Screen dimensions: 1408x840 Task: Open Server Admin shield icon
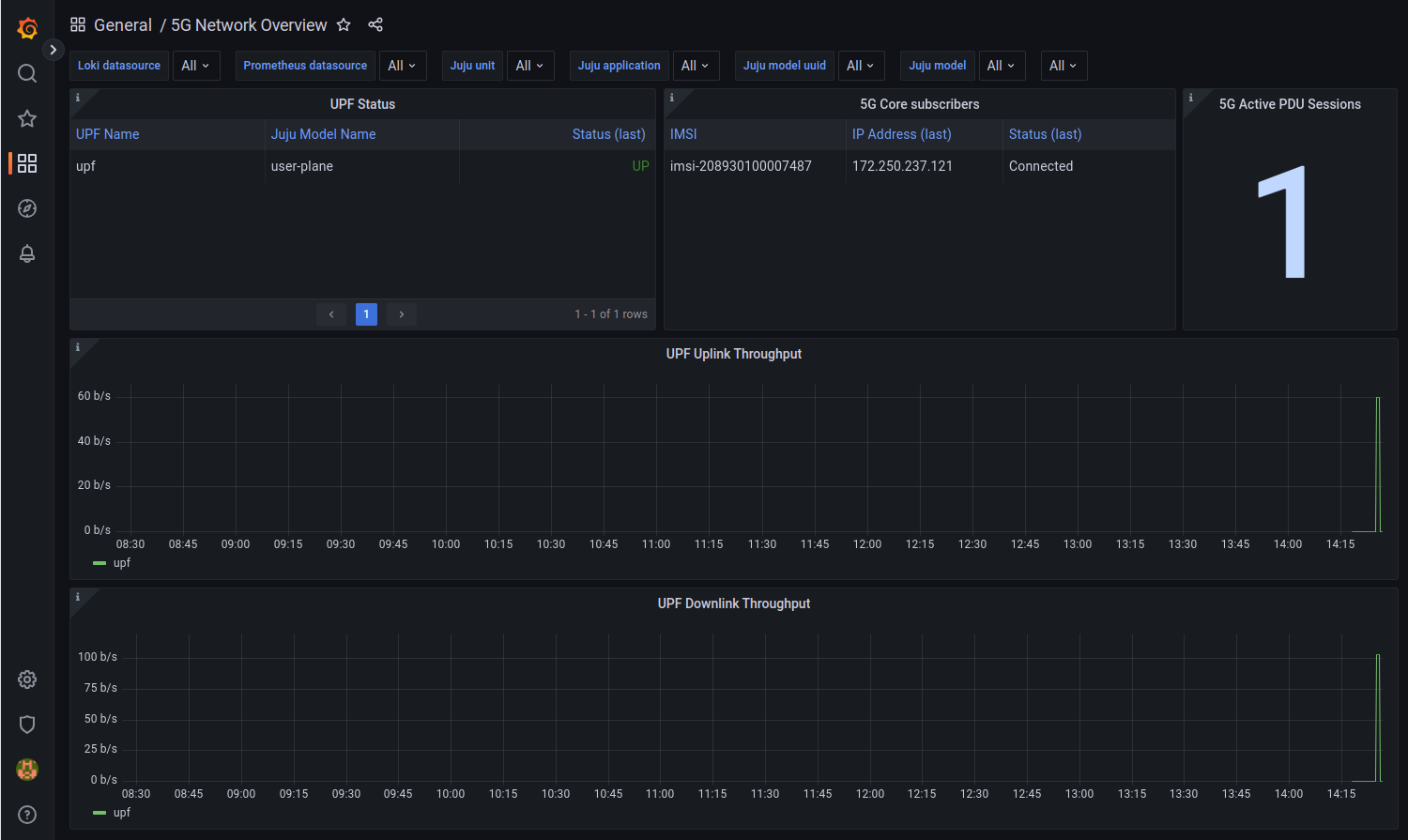pos(27,725)
